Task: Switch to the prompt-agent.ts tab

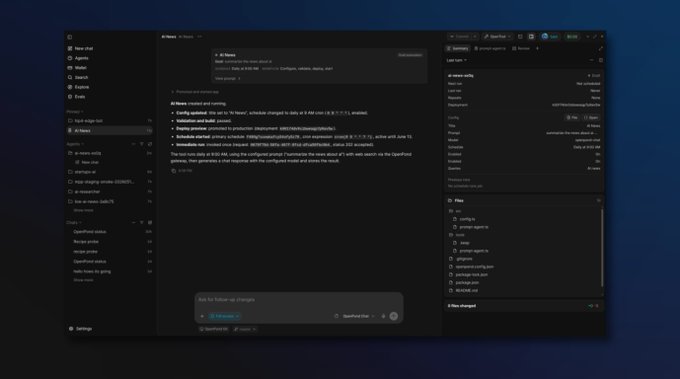Action: click(x=490, y=49)
